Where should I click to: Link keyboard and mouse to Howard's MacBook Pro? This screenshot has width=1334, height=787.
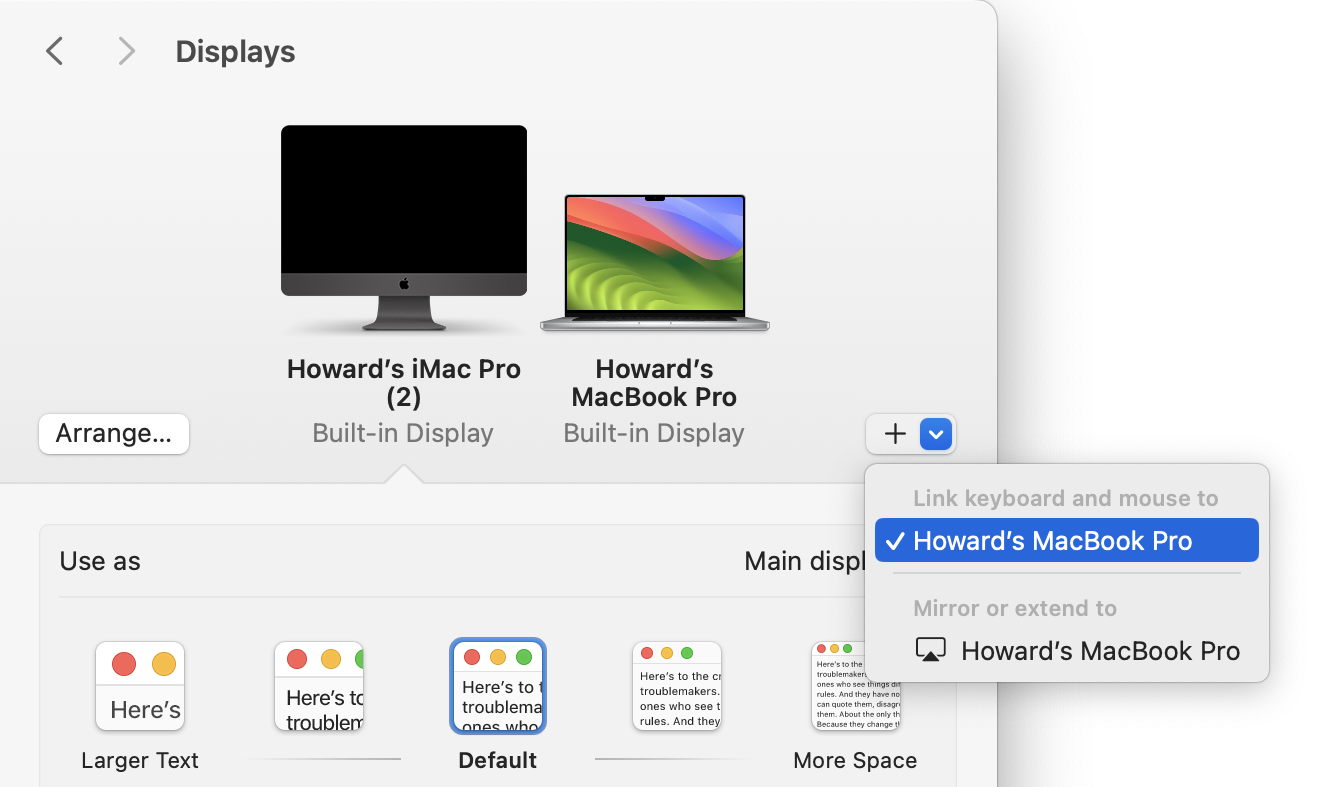pyautogui.click(x=1066, y=540)
